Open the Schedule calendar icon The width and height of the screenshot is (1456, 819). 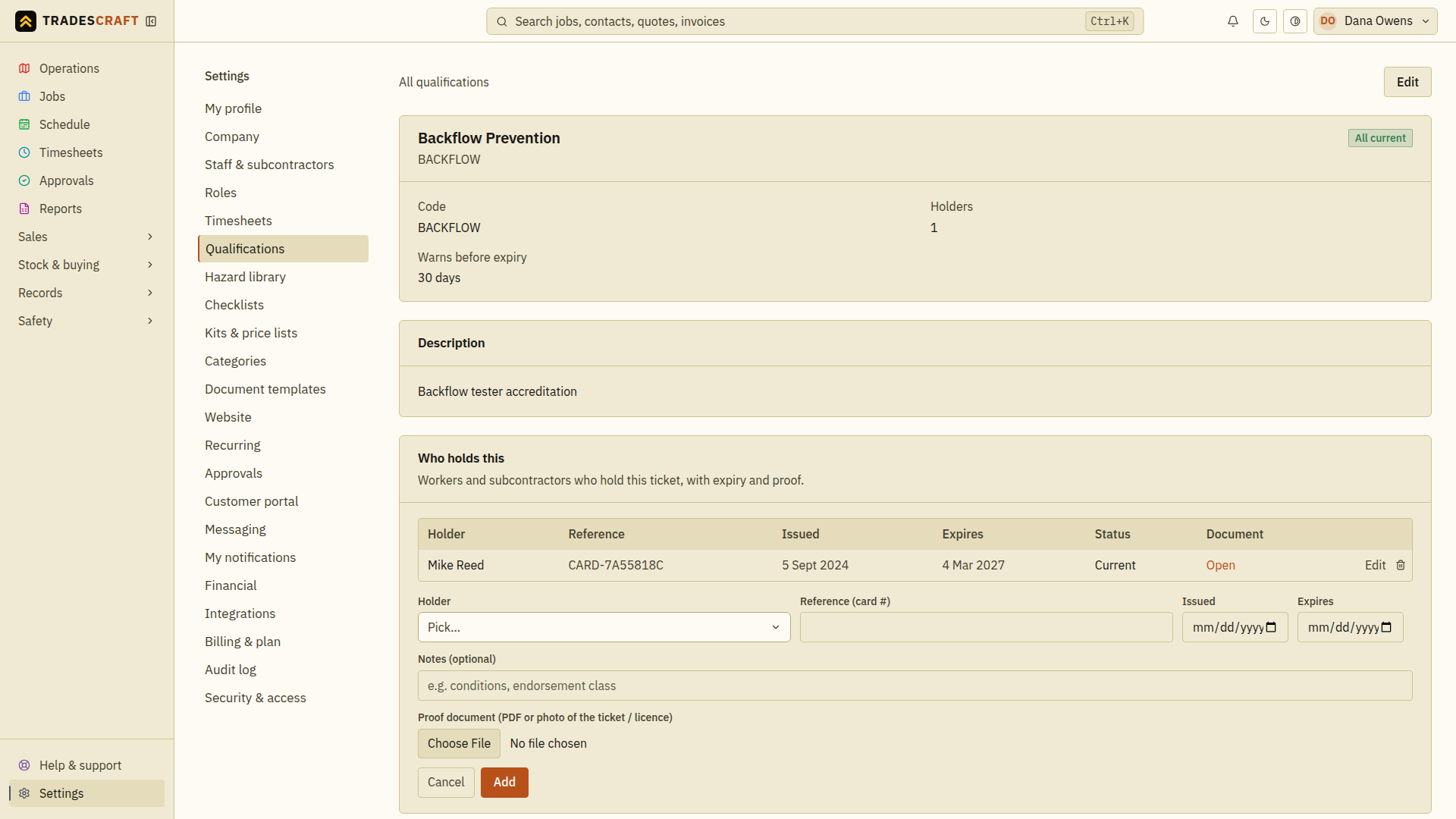click(x=24, y=124)
